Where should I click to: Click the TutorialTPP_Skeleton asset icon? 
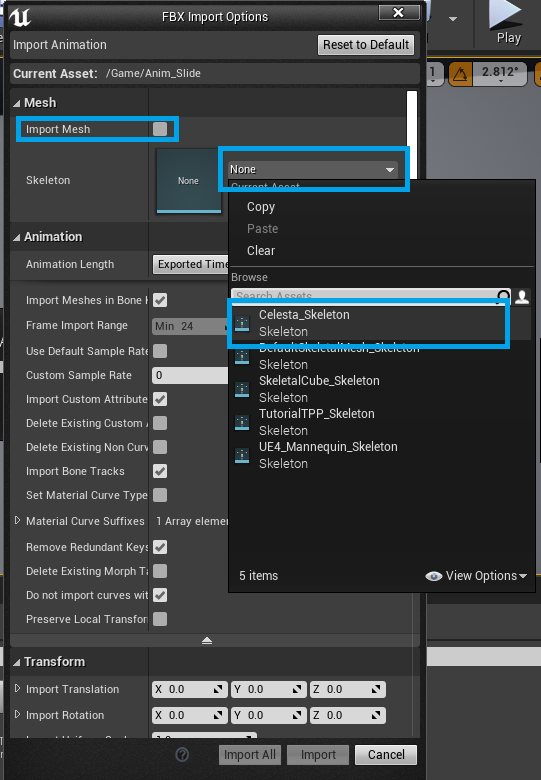coord(242,422)
